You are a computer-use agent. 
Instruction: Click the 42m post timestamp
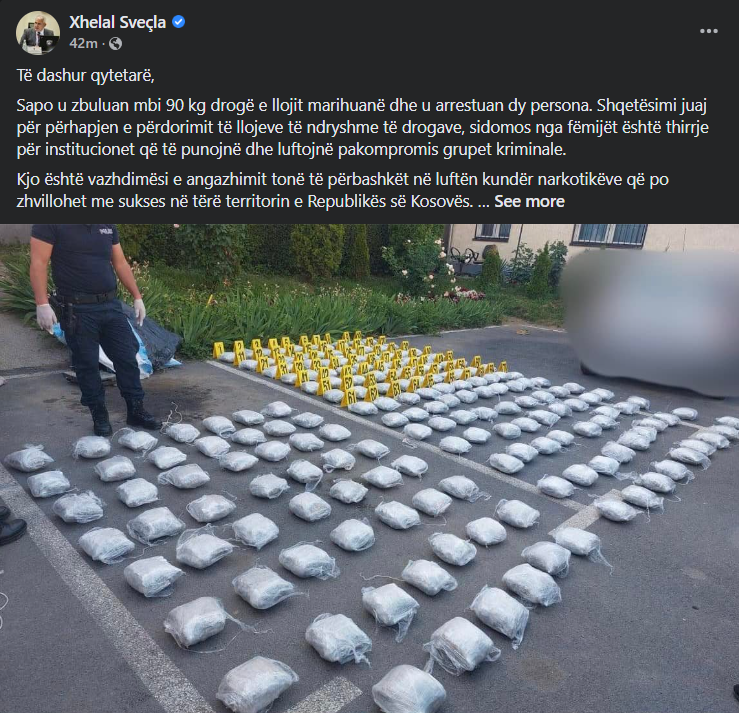click(x=83, y=44)
